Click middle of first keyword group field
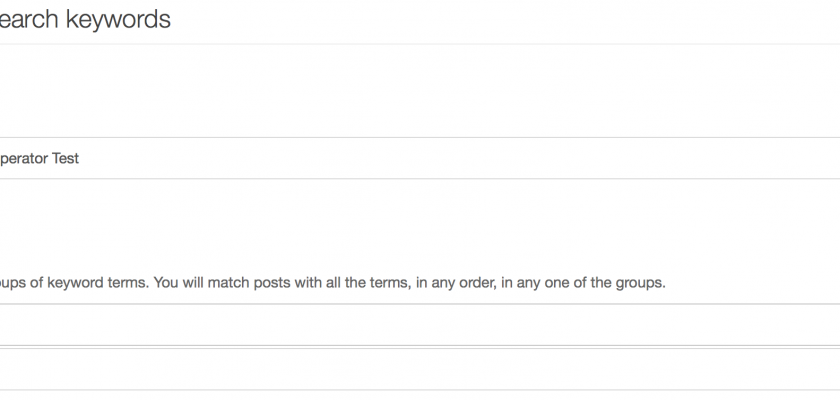This screenshot has height=400, width=840. pos(420,325)
